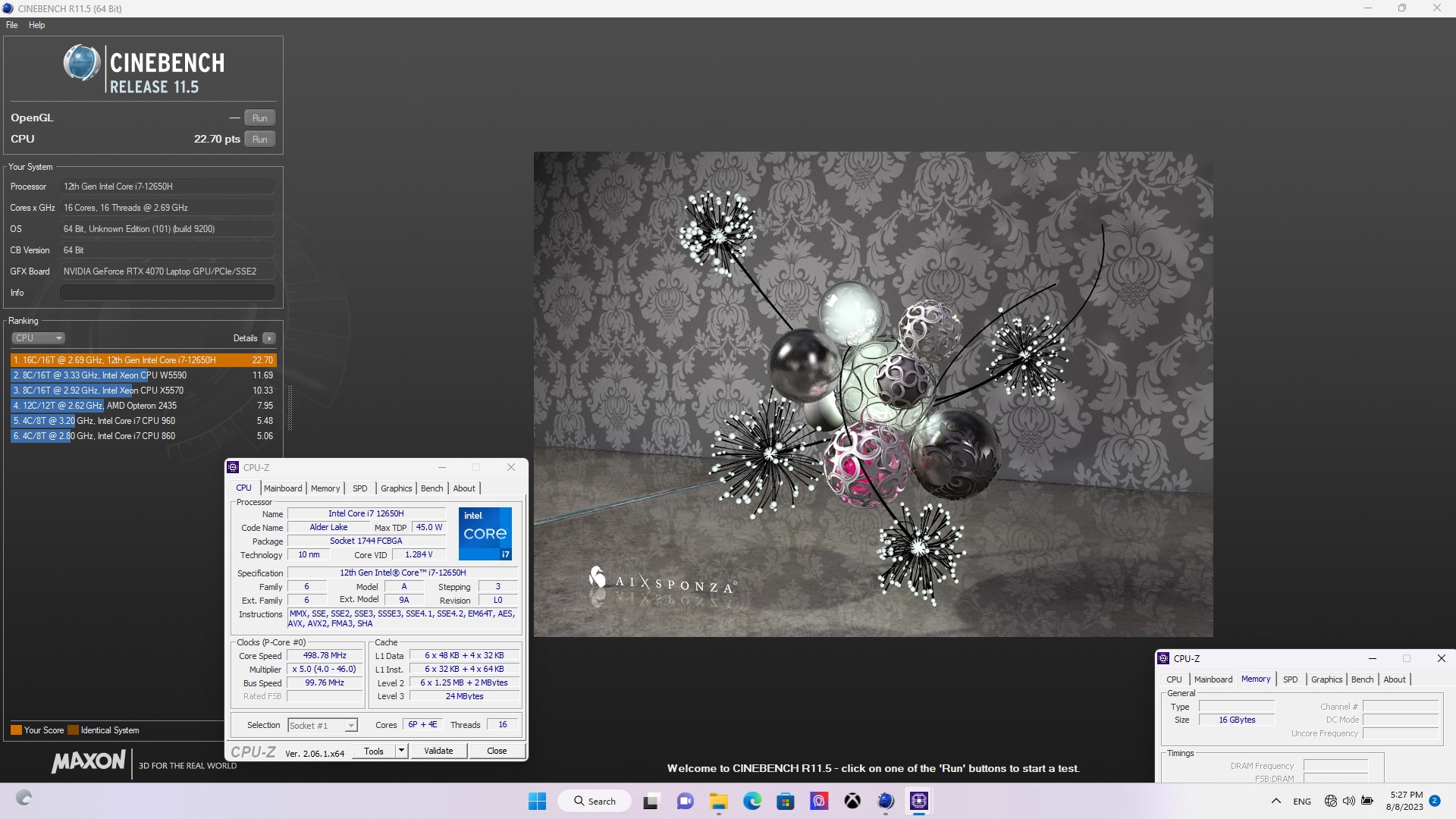
Task: Switch to About tab in front CPU-Z
Action: 464,488
